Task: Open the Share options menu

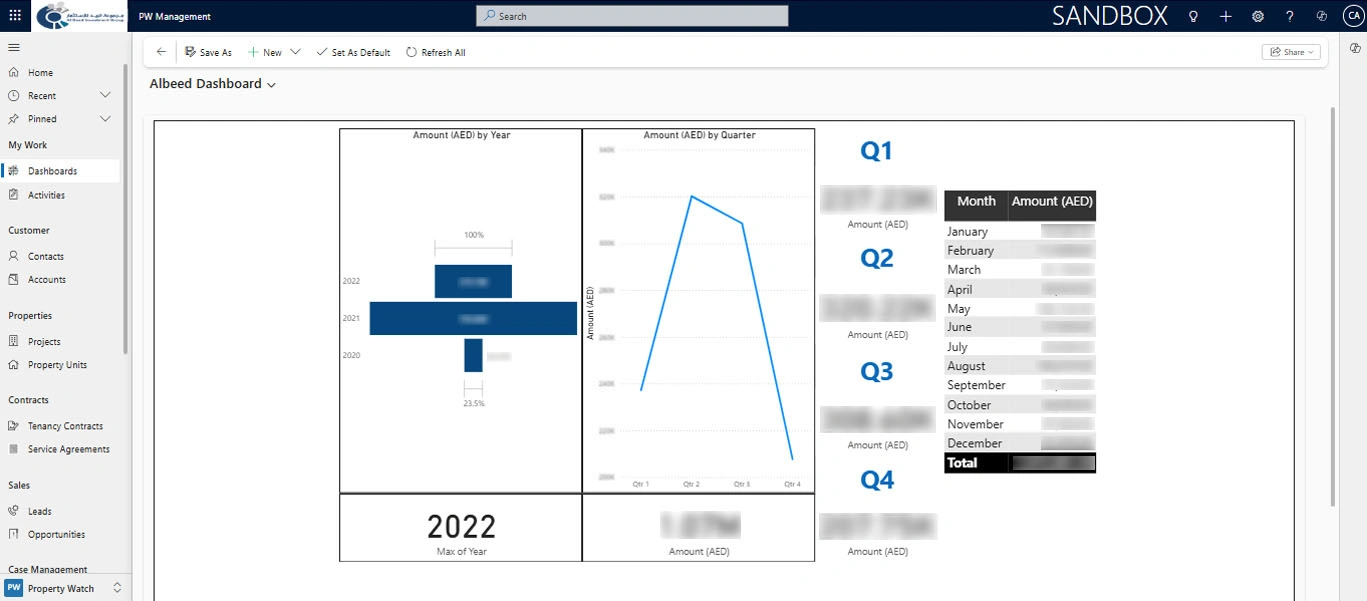Action: click(1290, 51)
